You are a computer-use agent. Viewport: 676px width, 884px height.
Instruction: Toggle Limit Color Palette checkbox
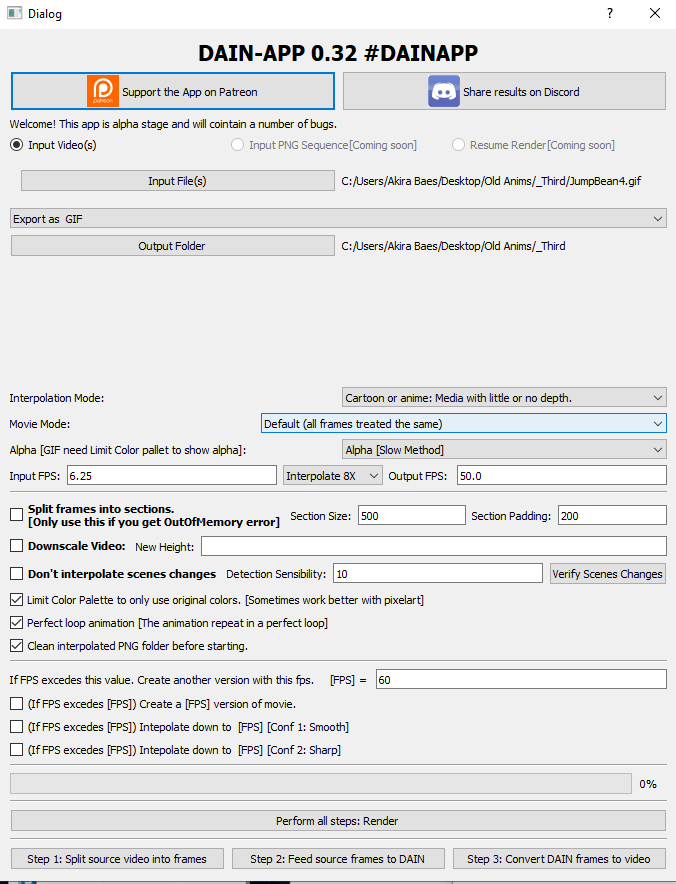(16, 600)
